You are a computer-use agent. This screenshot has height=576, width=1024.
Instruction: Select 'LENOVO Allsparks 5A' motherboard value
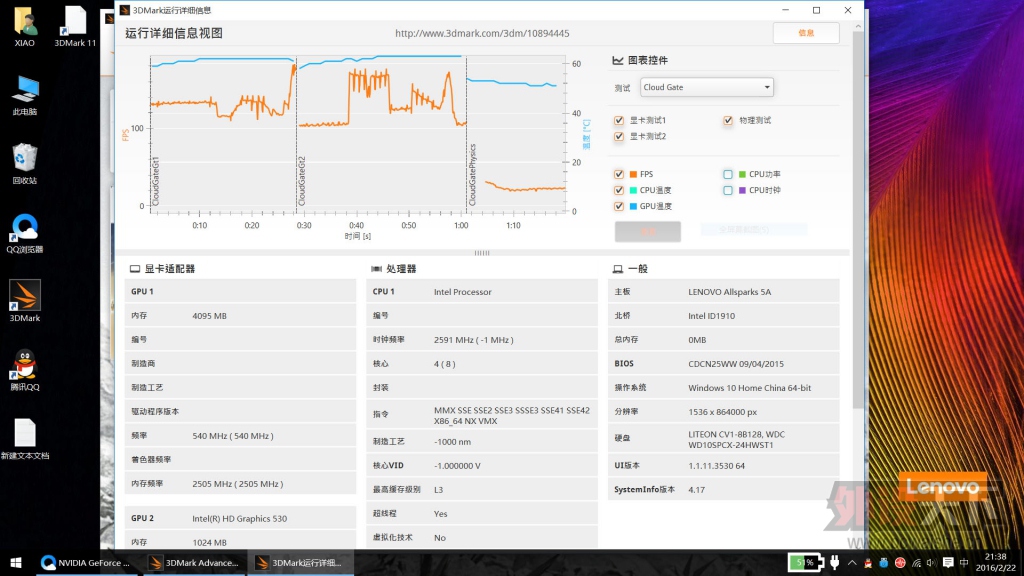[x=729, y=292]
